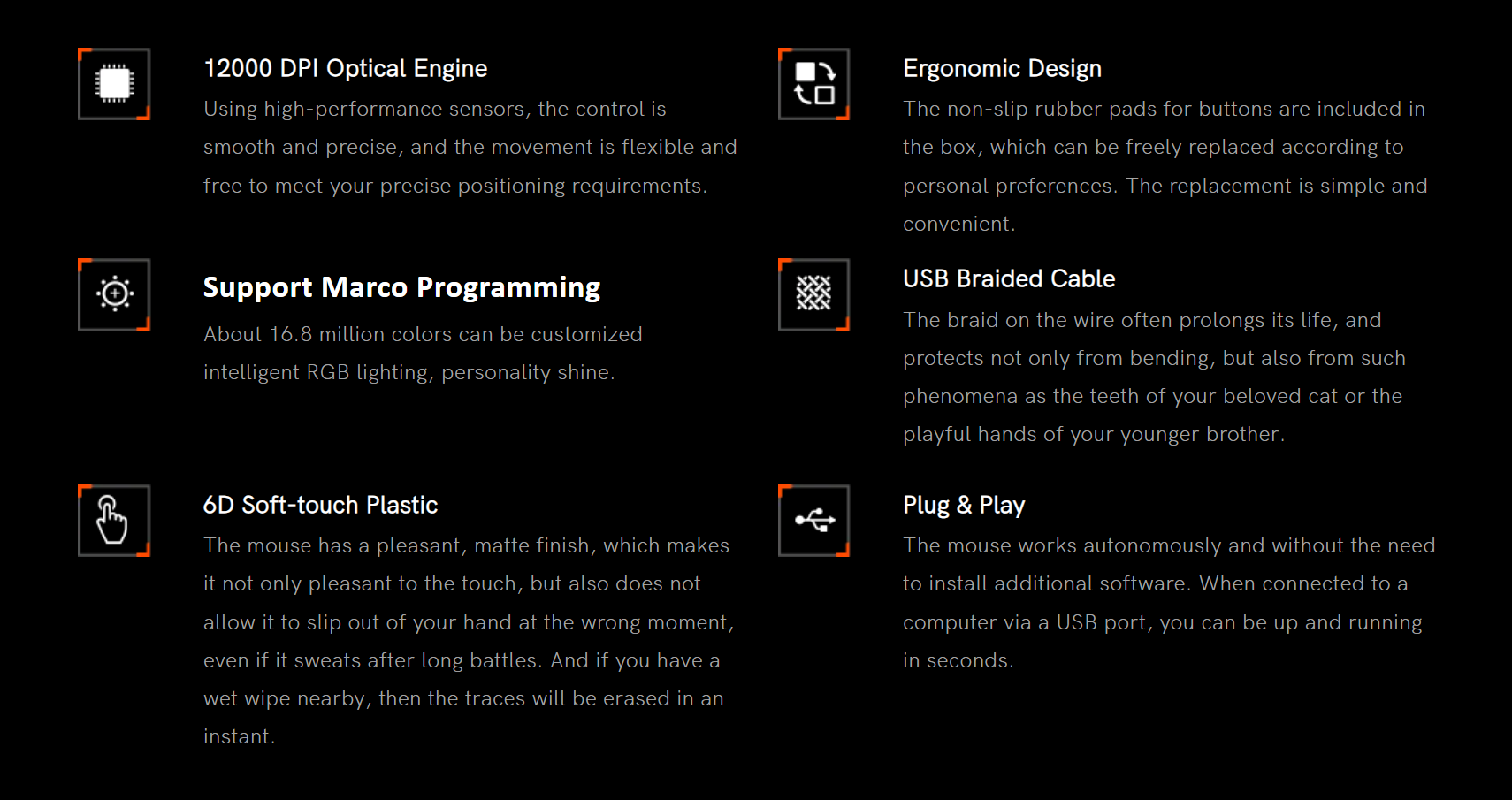Click the Ergonomic Design heading

click(1002, 69)
